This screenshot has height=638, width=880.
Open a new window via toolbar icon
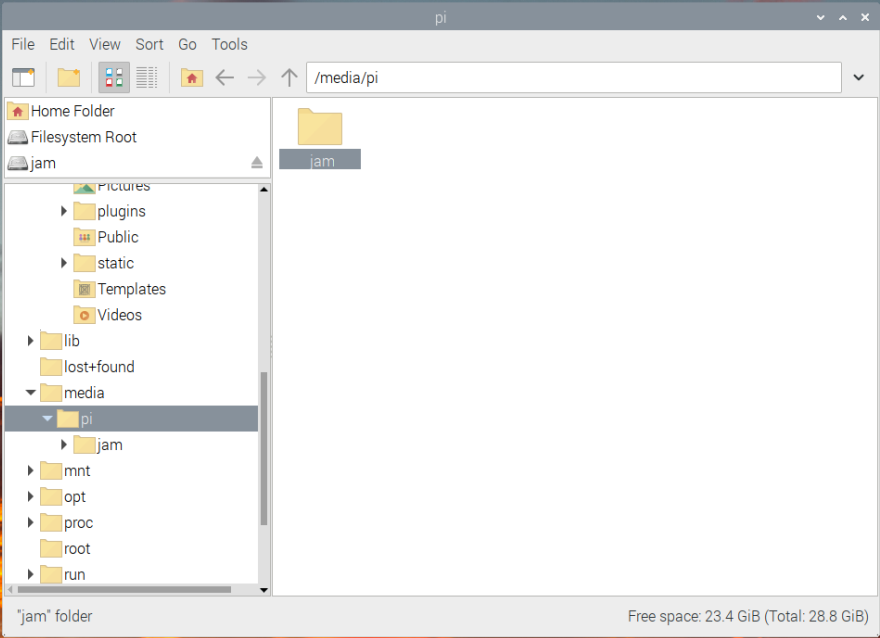coord(23,77)
